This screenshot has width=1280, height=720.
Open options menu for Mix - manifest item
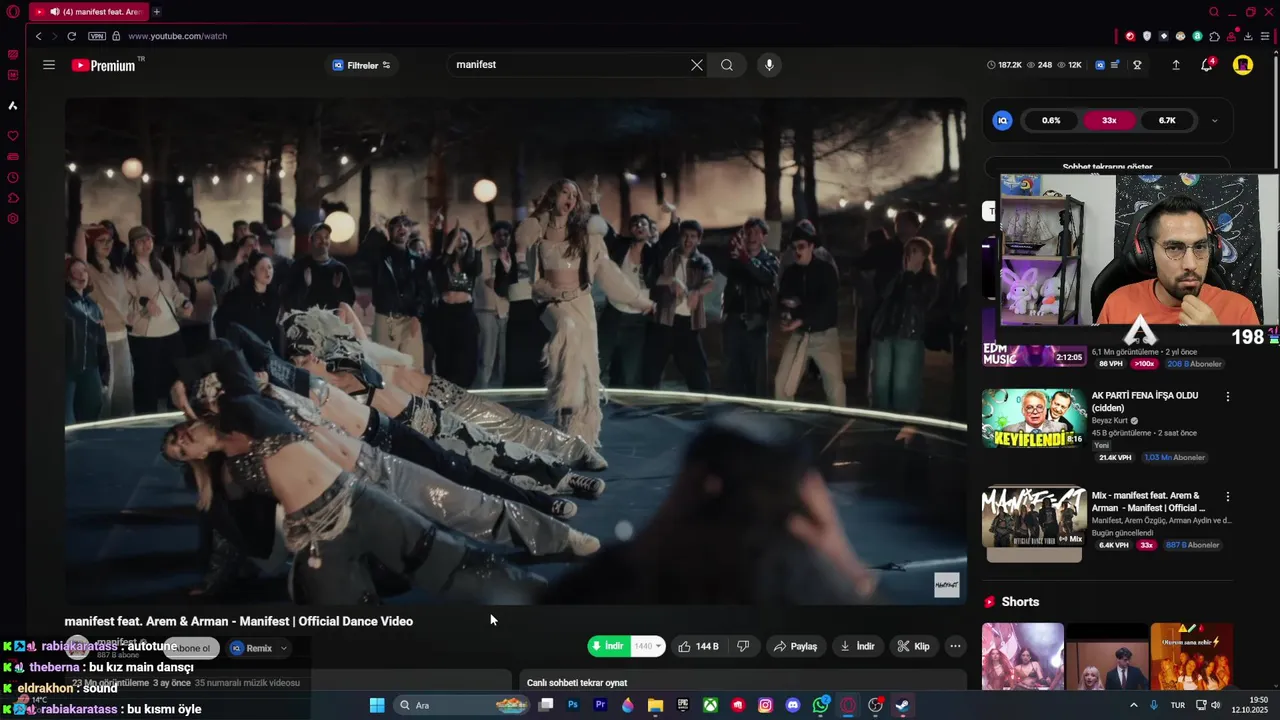click(1228, 497)
